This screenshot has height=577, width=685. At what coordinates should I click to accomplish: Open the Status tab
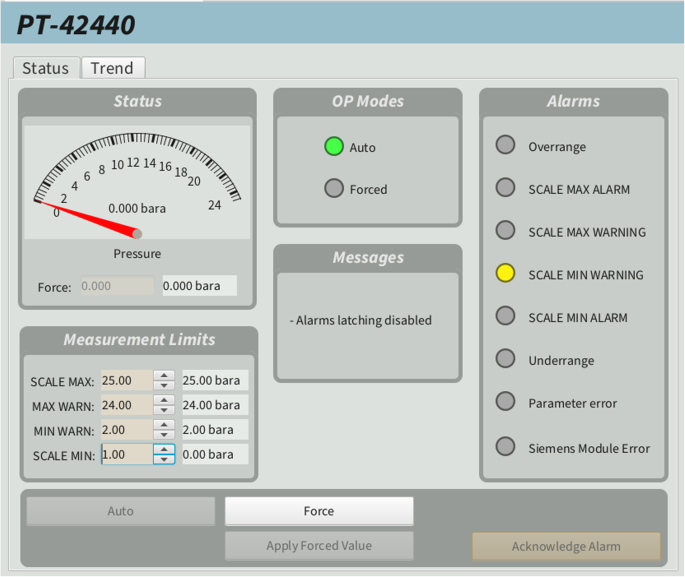[x=45, y=68]
